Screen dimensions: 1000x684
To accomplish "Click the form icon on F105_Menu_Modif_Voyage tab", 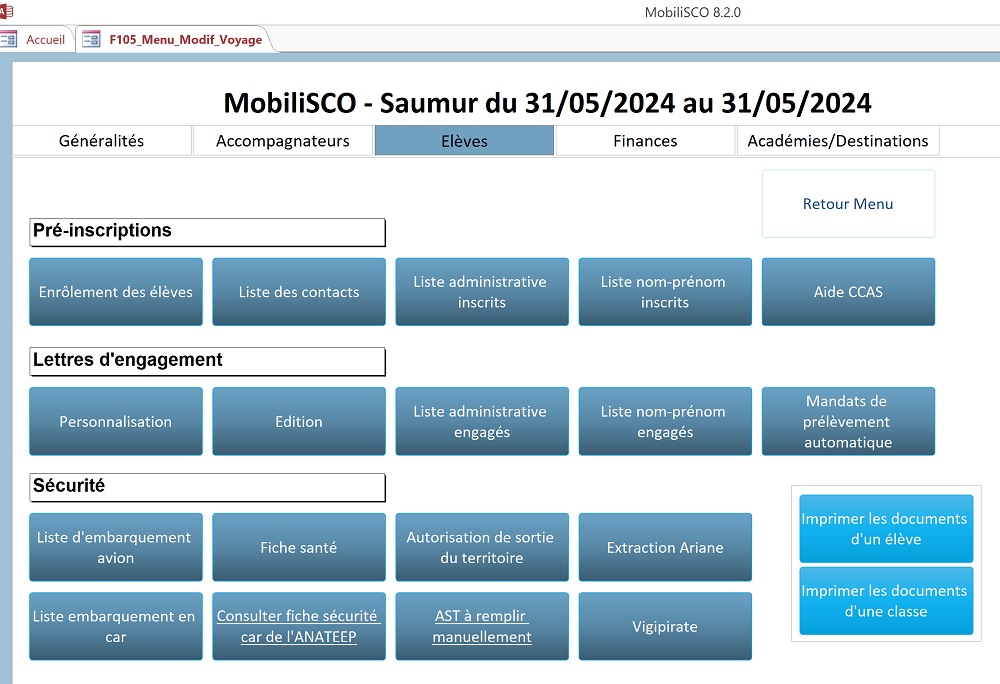I will [x=91, y=40].
